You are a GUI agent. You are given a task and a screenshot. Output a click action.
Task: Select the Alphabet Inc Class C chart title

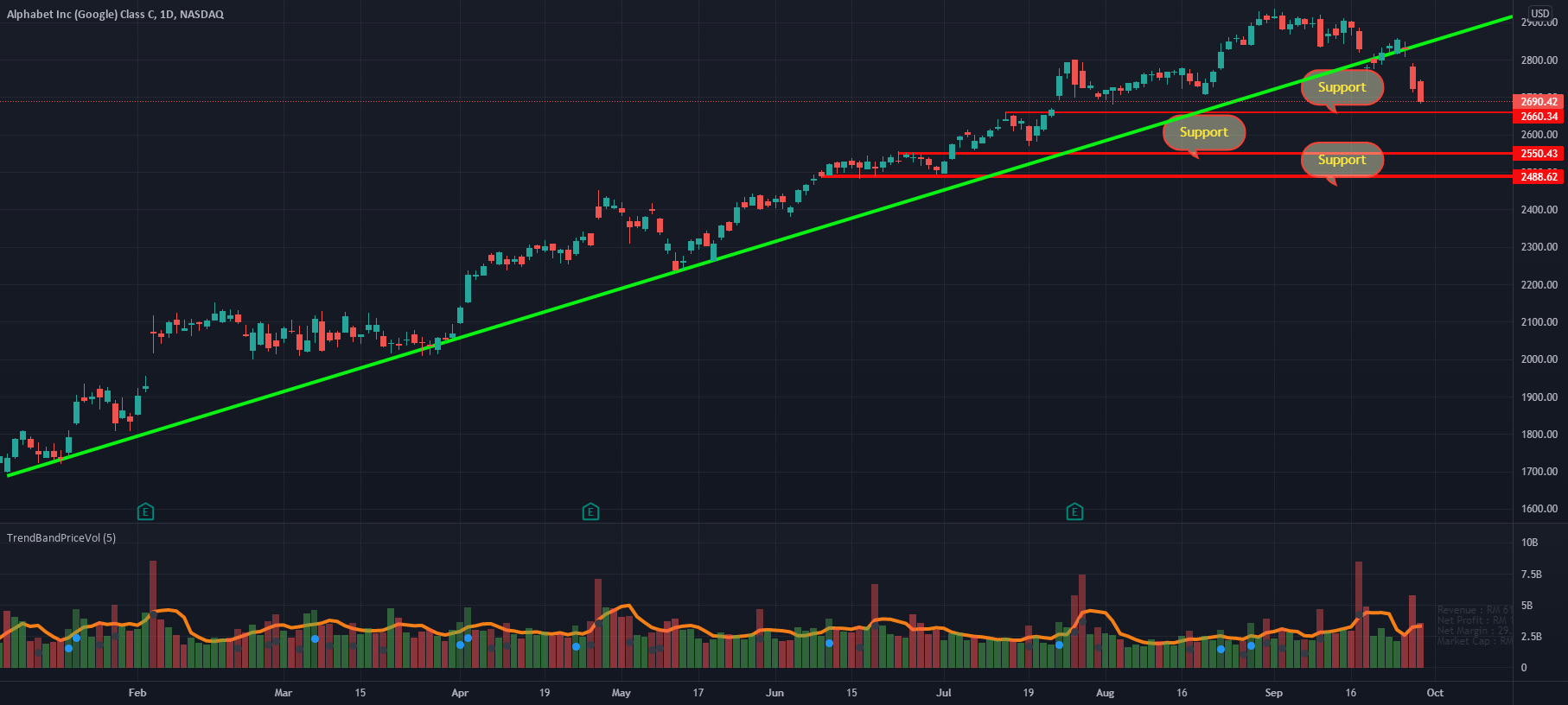point(115,15)
